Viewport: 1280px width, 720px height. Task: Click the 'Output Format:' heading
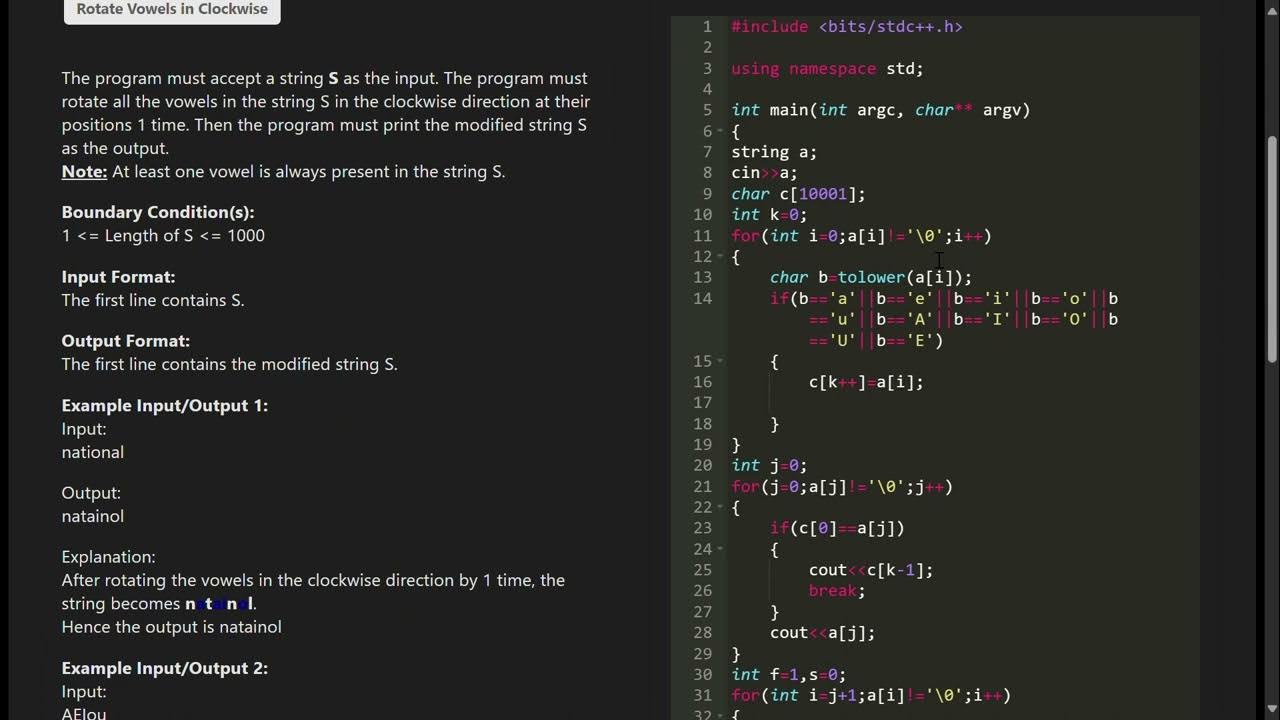[x=125, y=341]
